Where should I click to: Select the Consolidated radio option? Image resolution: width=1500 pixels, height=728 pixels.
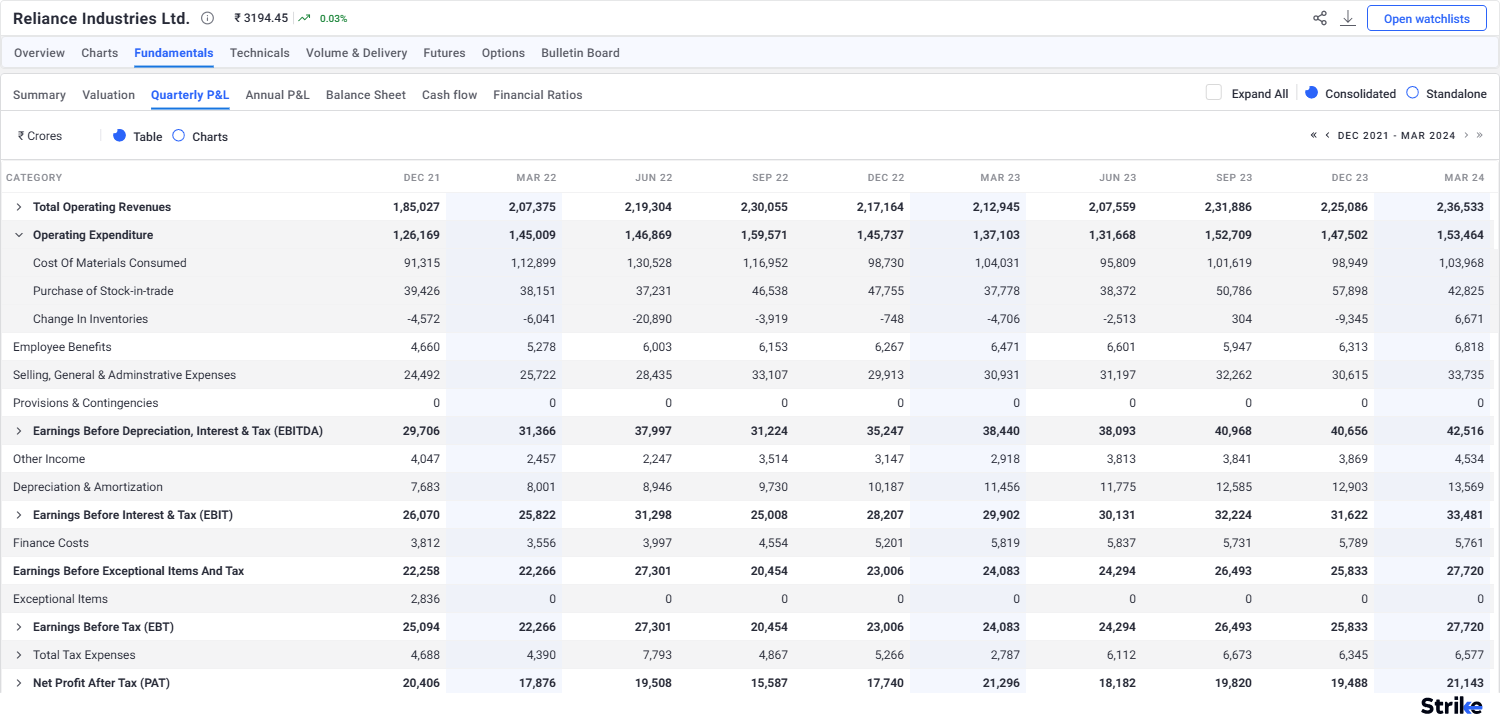coord(1312,92)
